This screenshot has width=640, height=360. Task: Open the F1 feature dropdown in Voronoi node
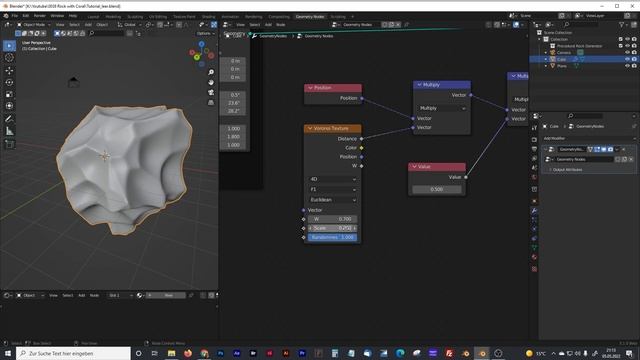point(333,189)
